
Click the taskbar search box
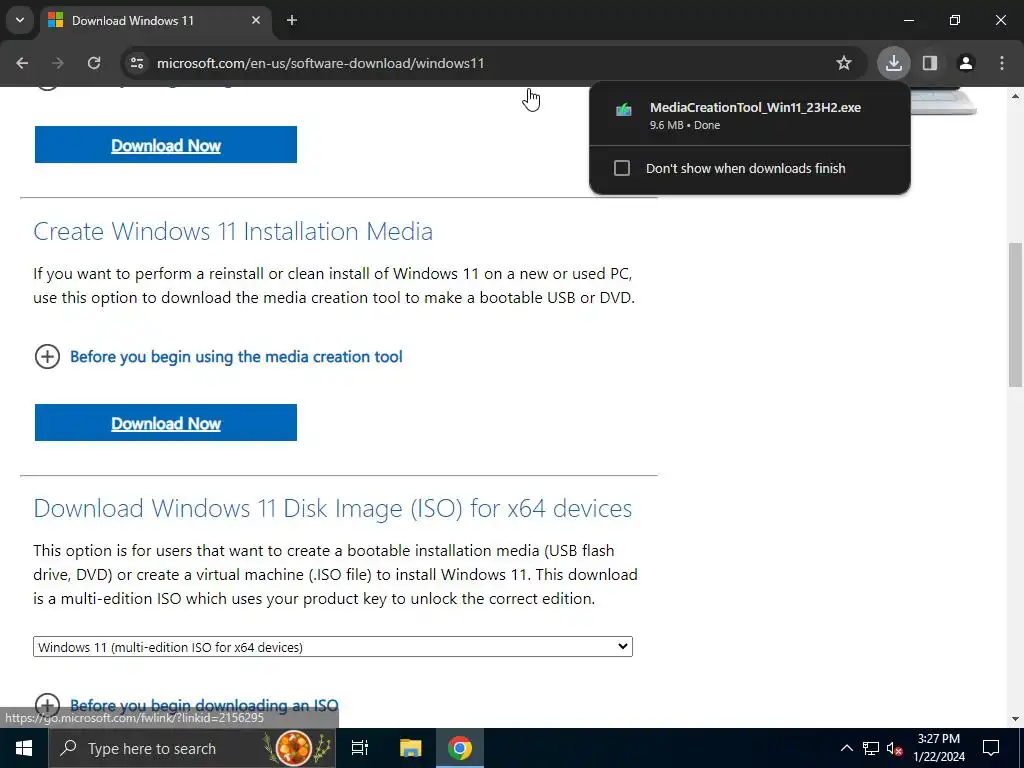[x=192, y=748]
